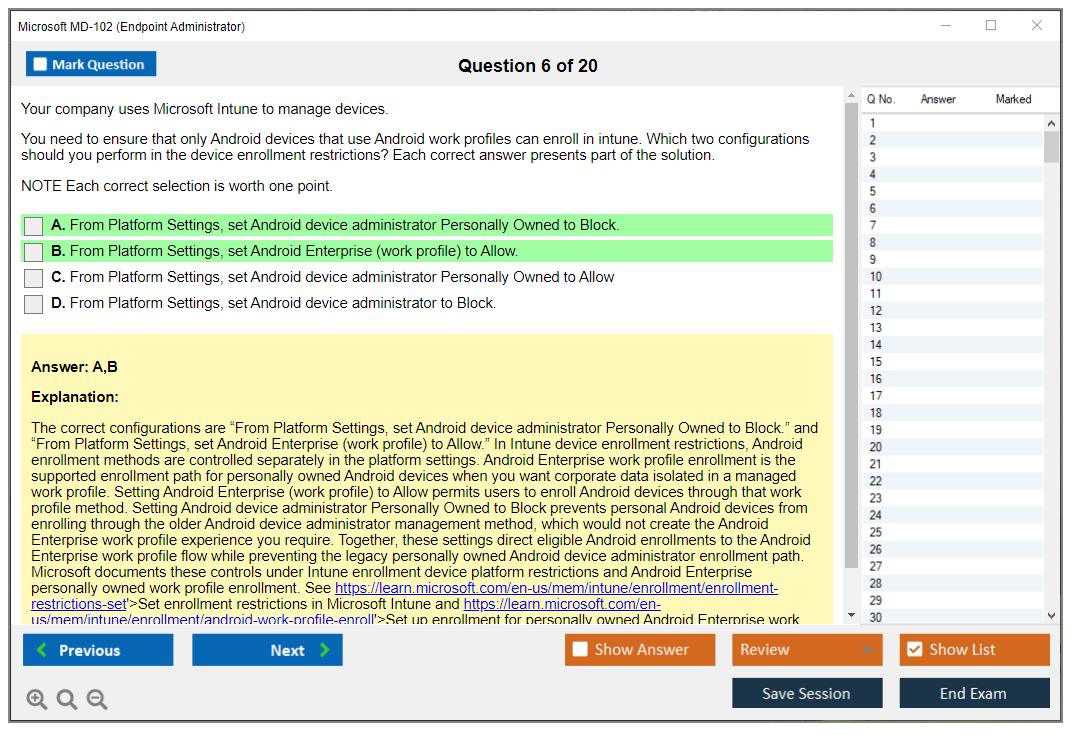The width and height of the screenshot is (1075, 735).
Task: Click the question pane scroll down arrow
Action: click(x=851, y=615)
